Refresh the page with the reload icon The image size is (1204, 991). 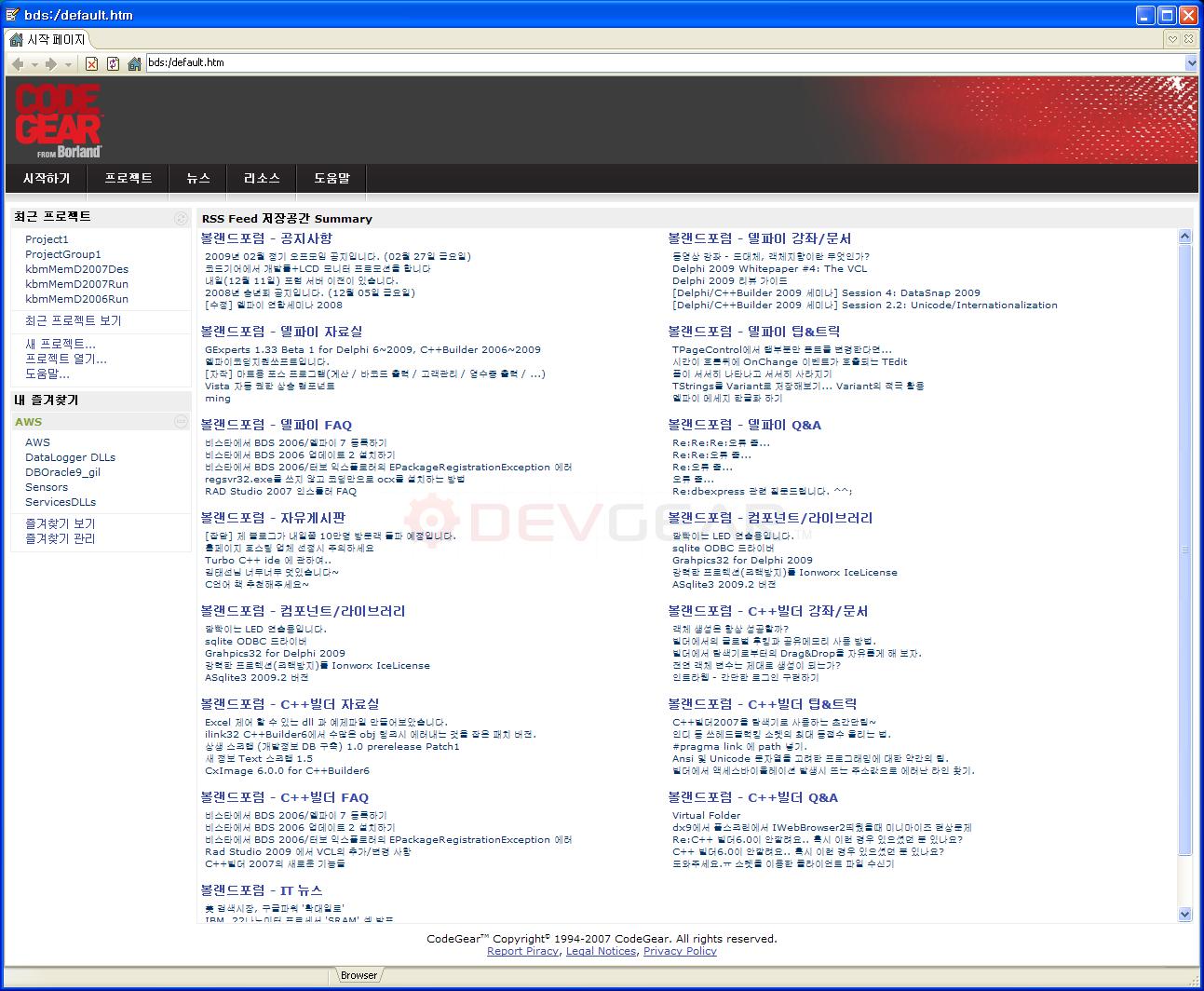113,63
